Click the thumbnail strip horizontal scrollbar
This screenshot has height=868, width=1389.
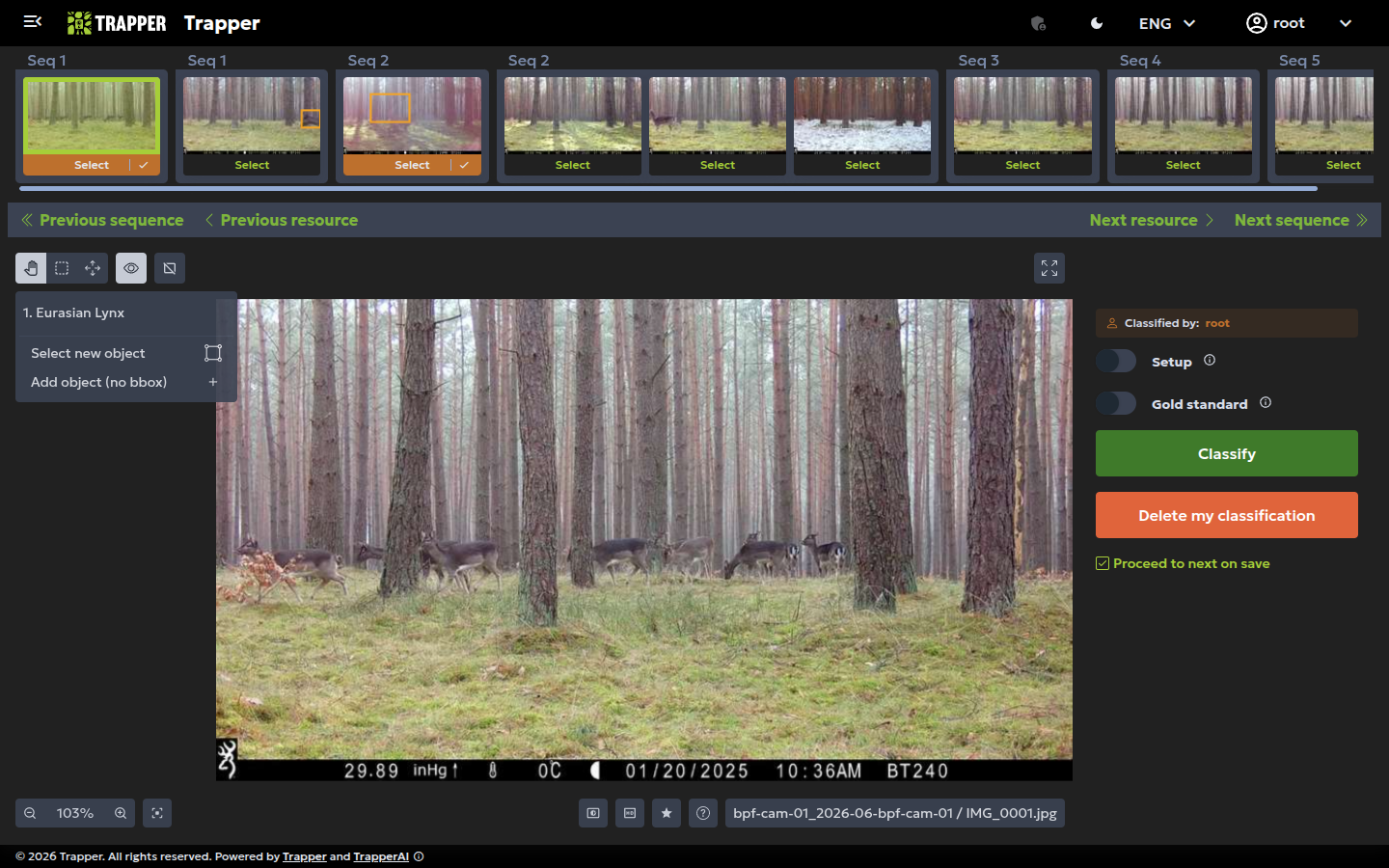(668, 189)
